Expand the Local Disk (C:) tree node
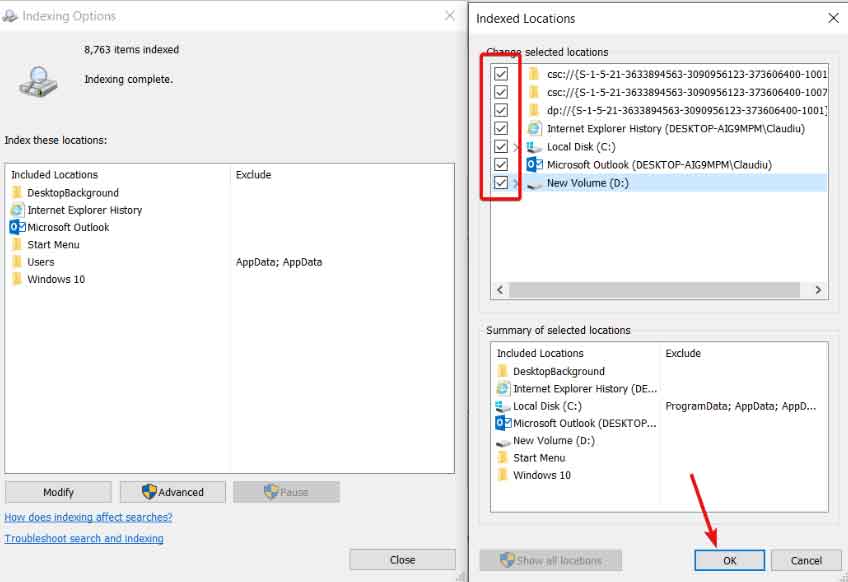This screenshot has height=582, width=848. point(517,147)
